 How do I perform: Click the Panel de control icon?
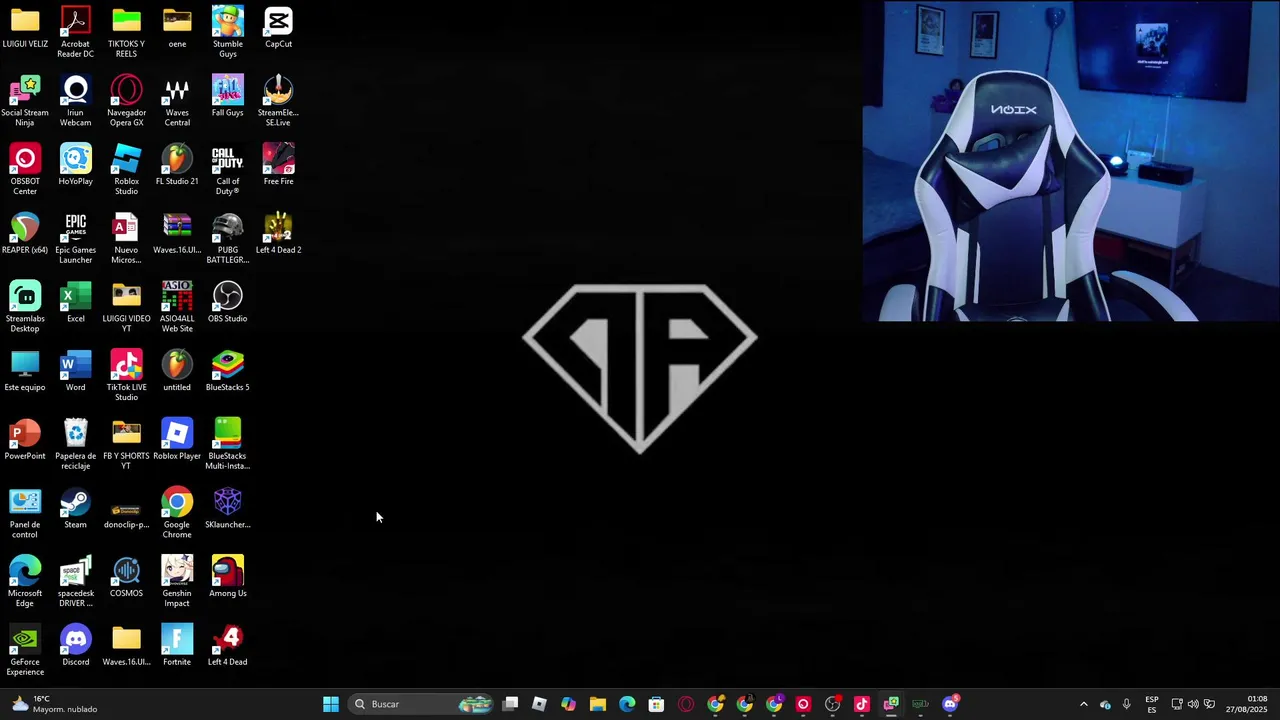[x=25, y=514]
